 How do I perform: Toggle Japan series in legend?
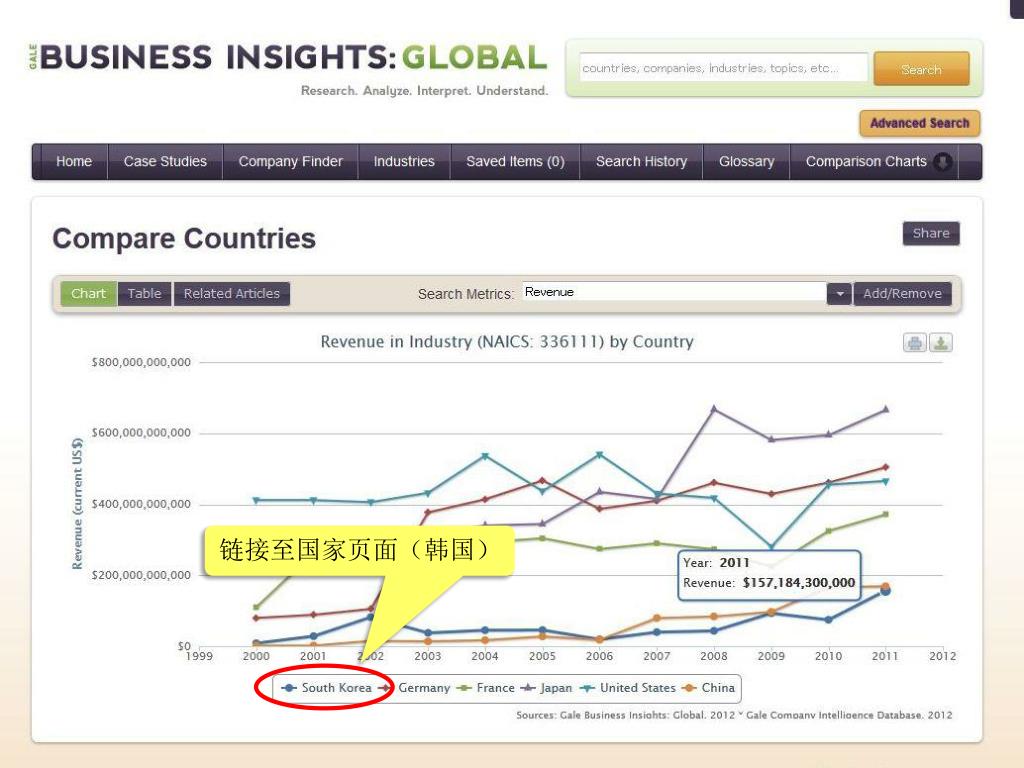pyautogui.click(x=546, y=688)
